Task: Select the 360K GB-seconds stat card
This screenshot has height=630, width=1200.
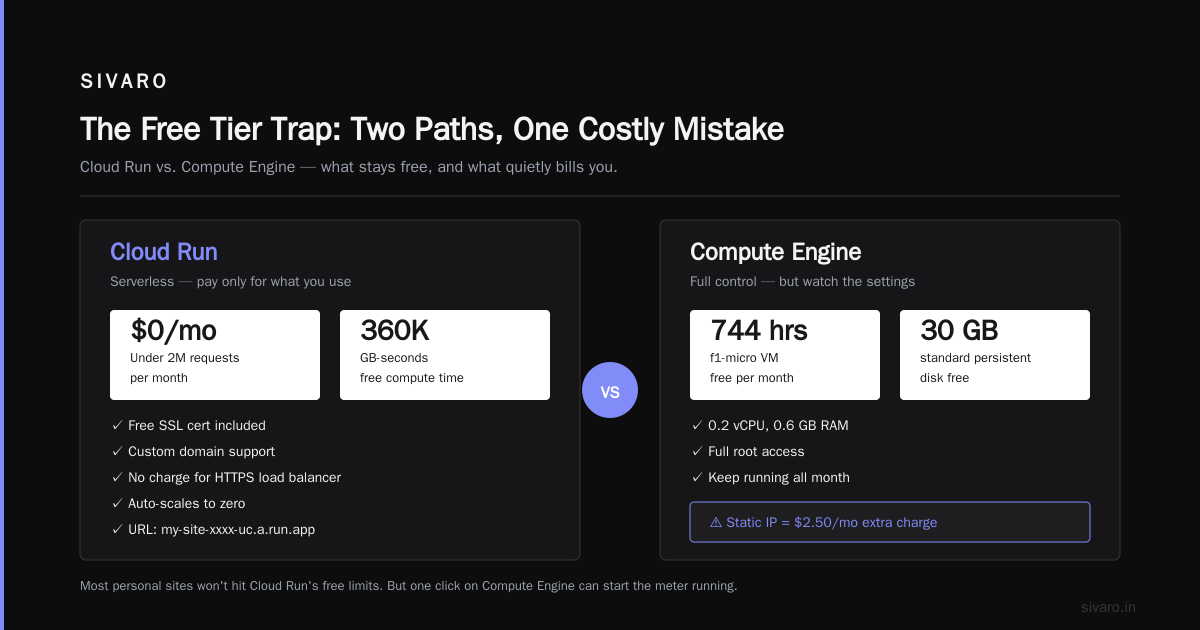Action: 445,355
